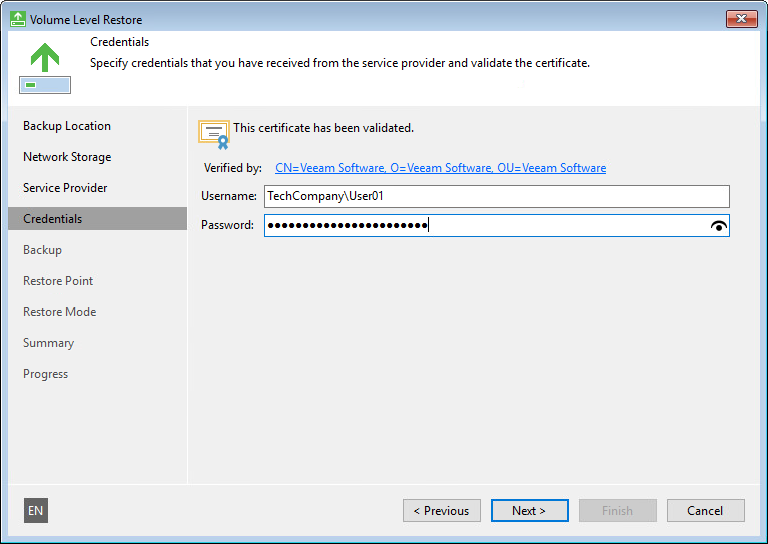Close the Volume Level Restore window

(742, 19)
